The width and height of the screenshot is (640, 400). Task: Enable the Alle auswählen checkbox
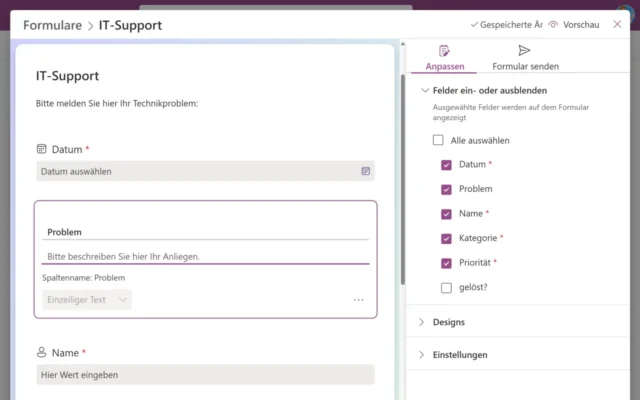(438, 141)
